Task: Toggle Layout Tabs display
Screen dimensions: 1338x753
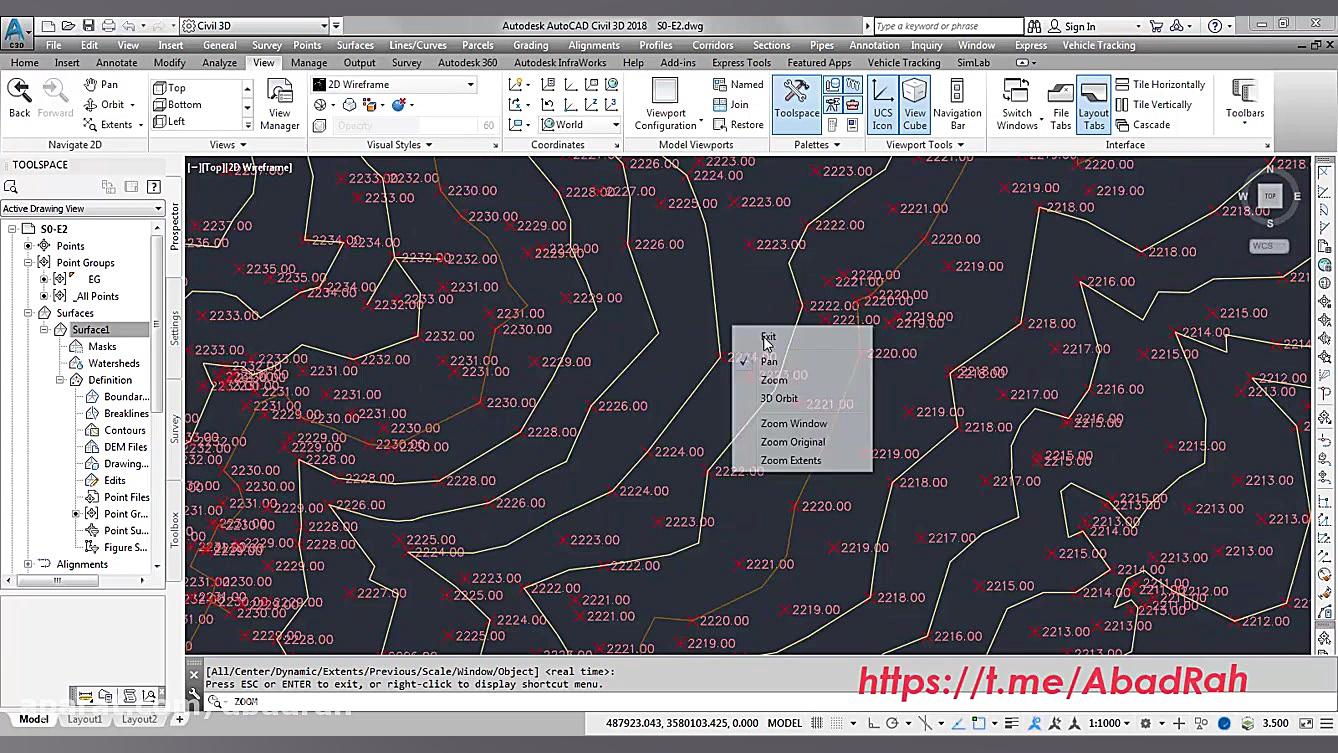Action: [x=1093, y=104]
